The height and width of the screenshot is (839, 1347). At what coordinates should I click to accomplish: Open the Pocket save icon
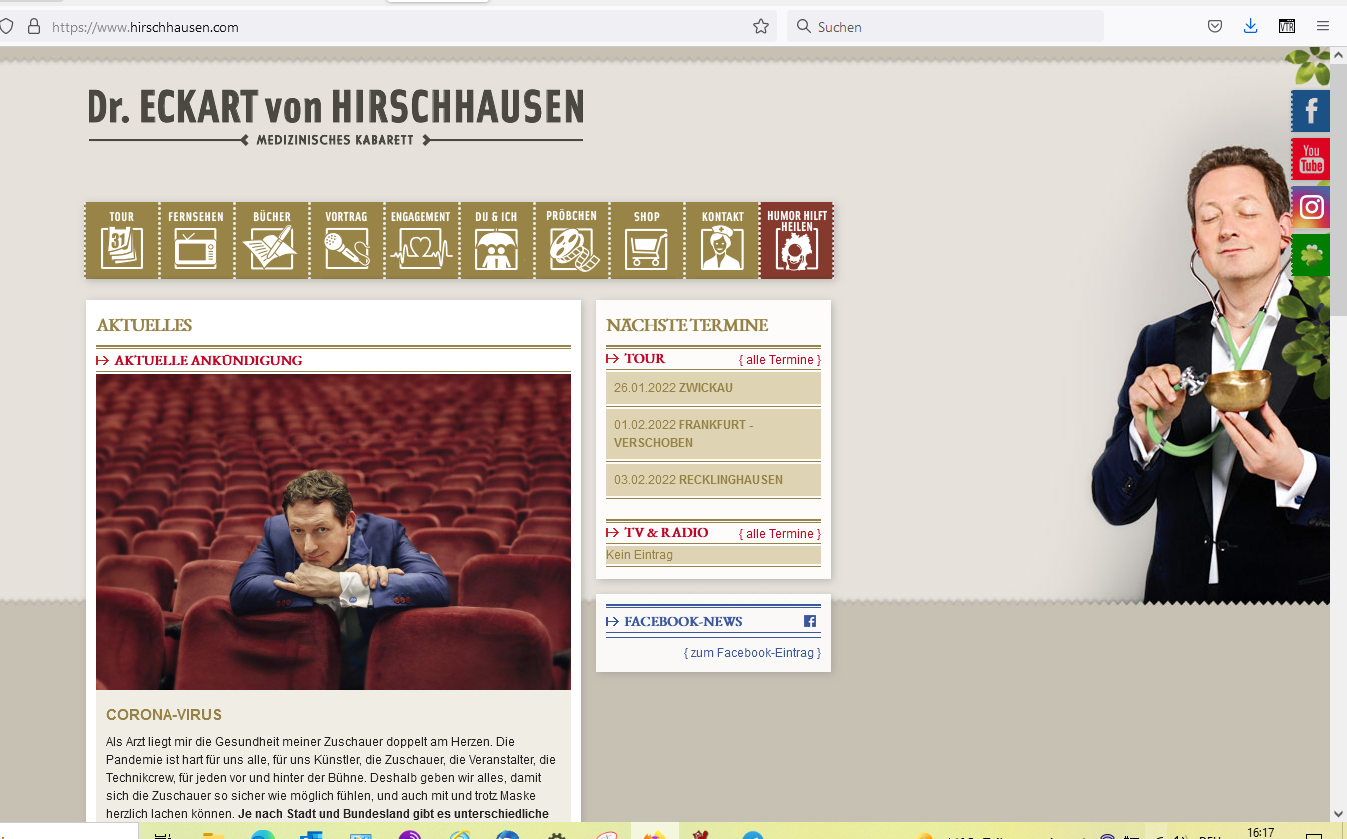click(1215, 27)
